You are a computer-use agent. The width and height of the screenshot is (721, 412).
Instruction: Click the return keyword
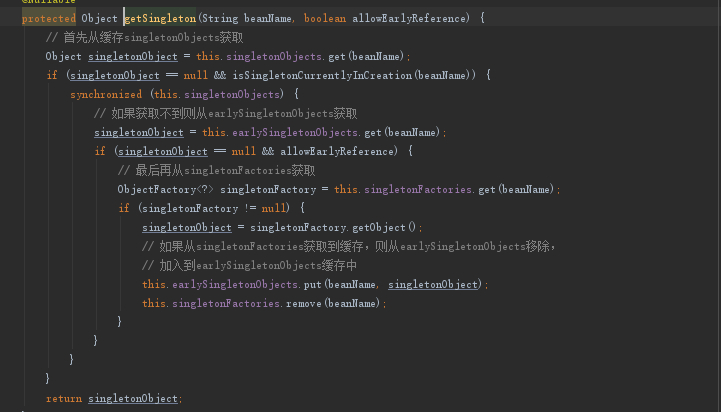64,399
